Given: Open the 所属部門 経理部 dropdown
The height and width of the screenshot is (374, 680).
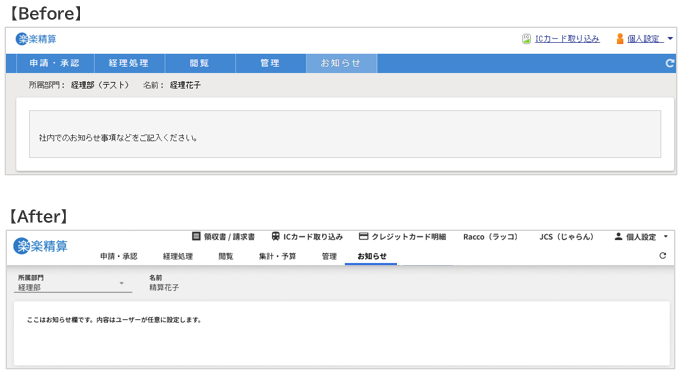Looking at the screenshot, I should [73, 283].
